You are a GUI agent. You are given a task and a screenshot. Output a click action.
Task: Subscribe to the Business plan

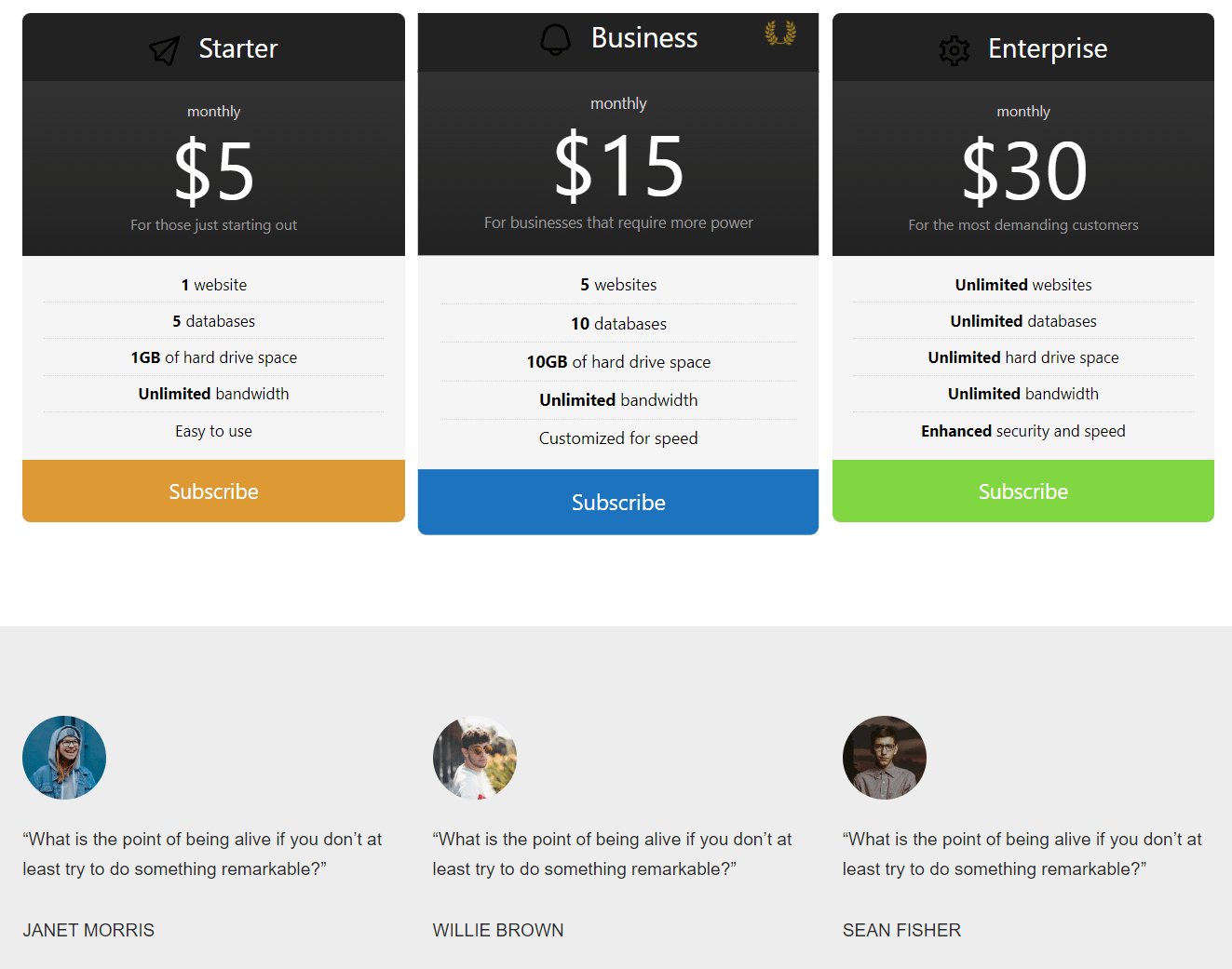(x=617, y=502)
